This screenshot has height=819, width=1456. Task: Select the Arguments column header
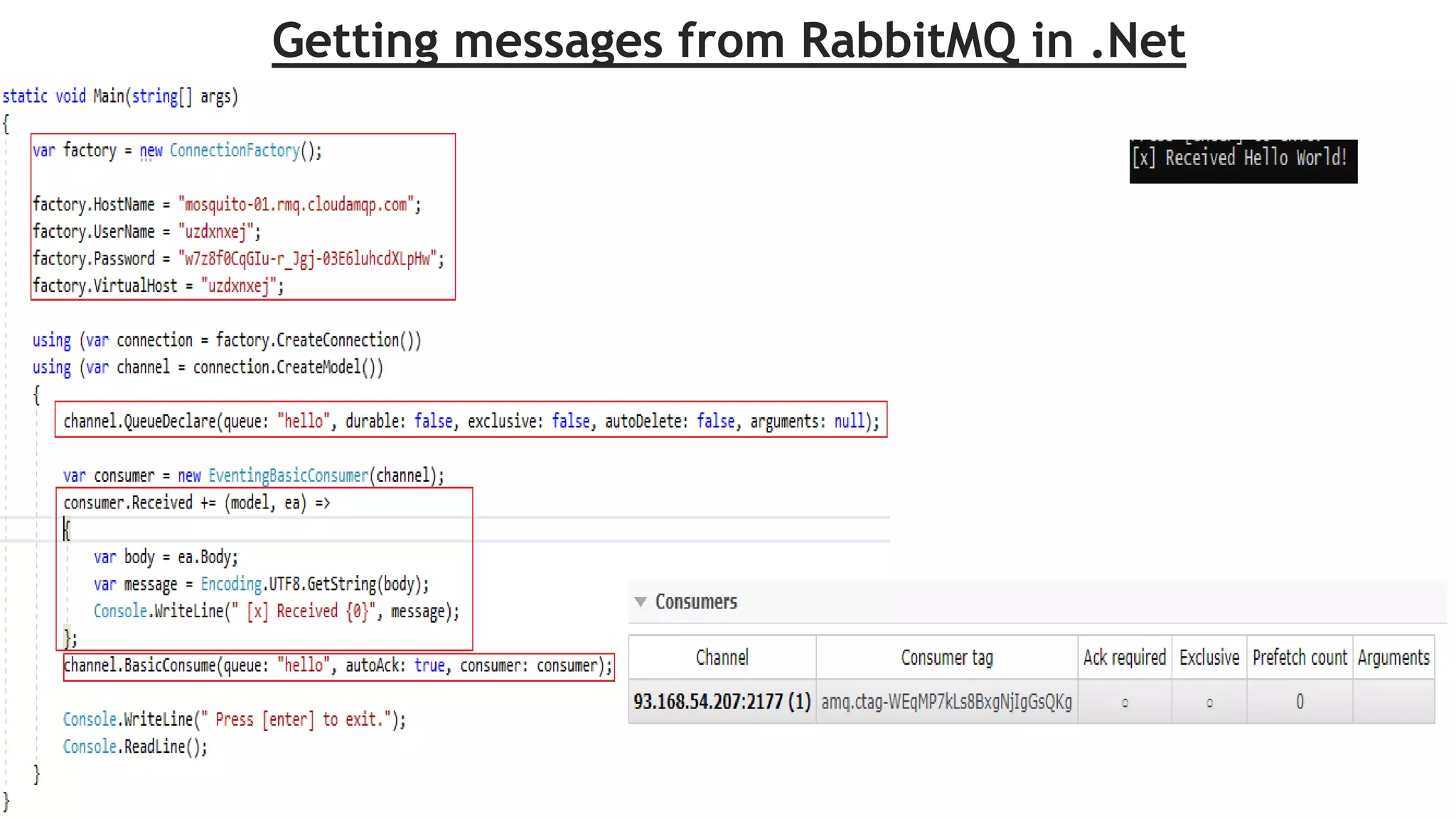coord(1393,658)
